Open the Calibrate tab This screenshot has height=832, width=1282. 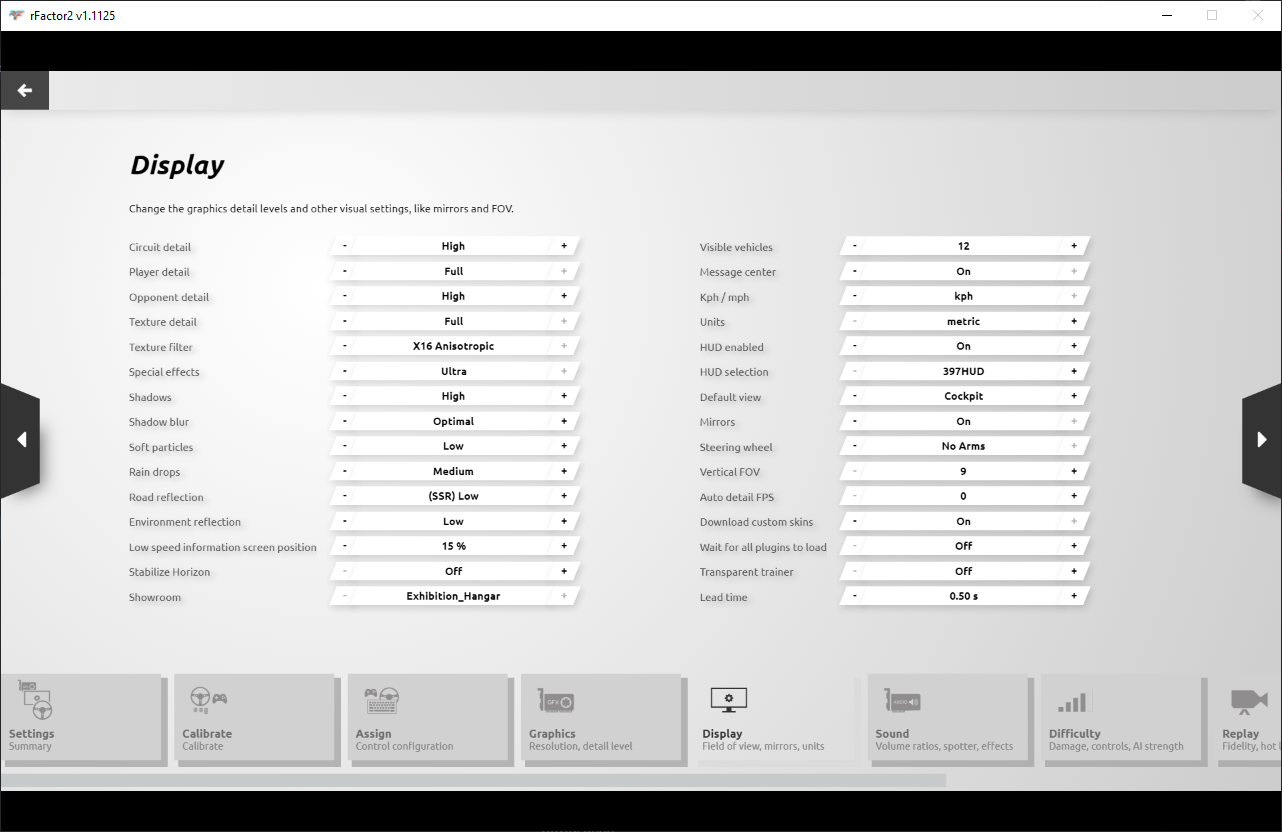[254, 718]
